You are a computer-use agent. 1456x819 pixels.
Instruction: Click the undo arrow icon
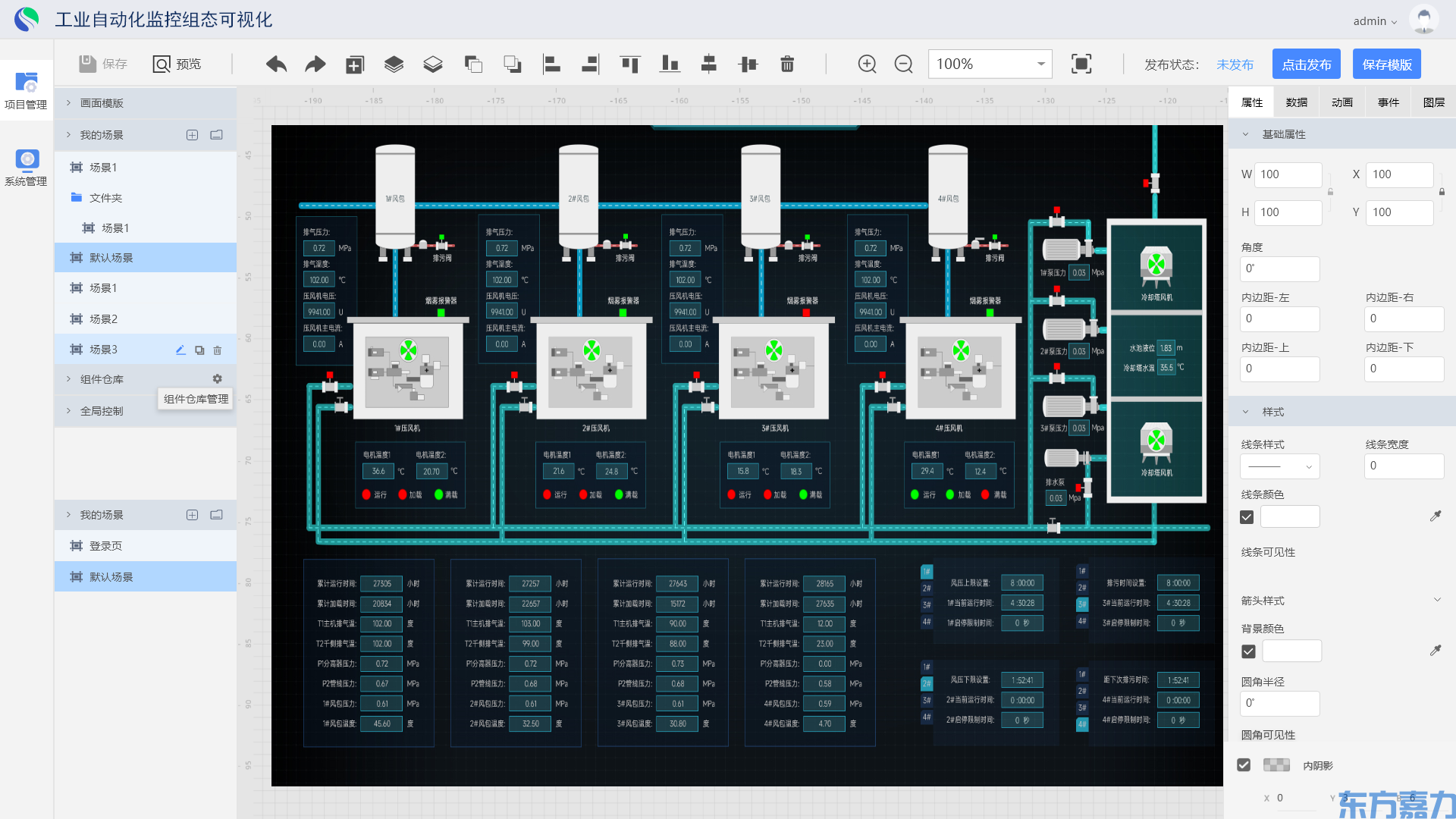coord(276,64)
